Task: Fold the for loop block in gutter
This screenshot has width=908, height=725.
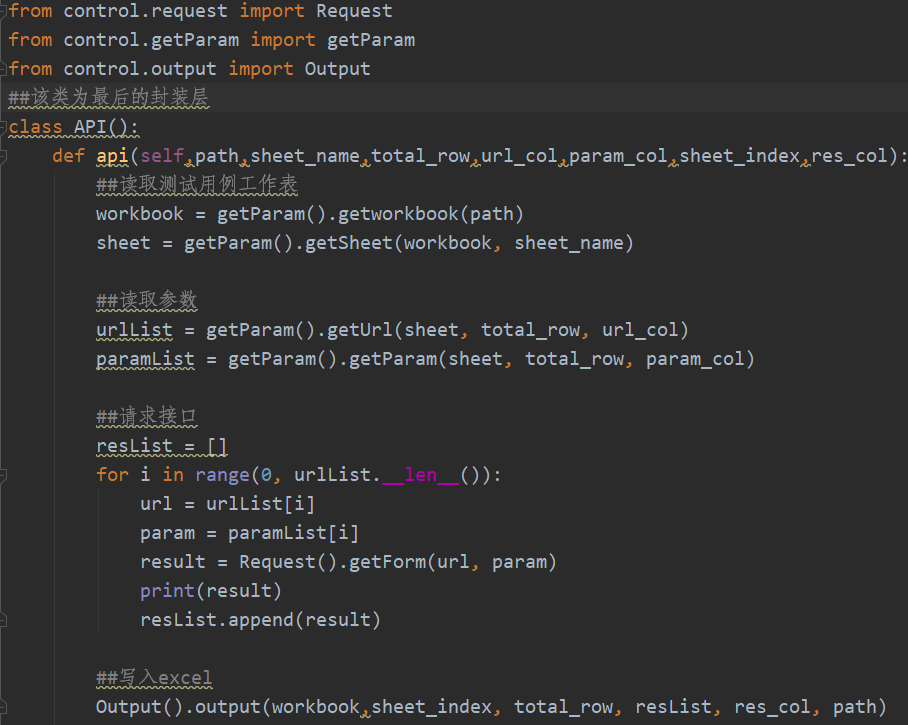Action: (3, 475)
